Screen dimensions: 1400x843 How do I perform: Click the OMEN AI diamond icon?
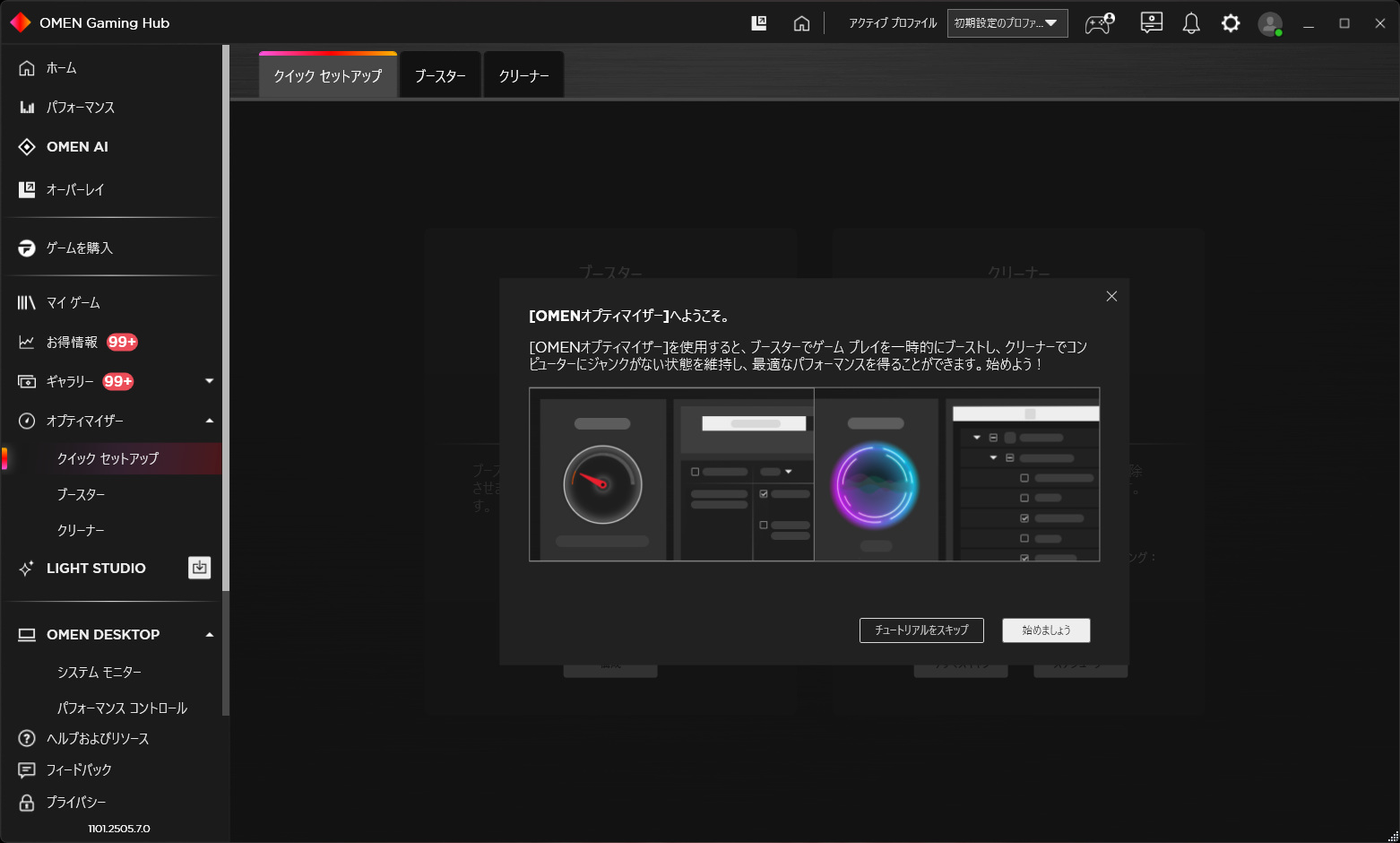[27, 147]
